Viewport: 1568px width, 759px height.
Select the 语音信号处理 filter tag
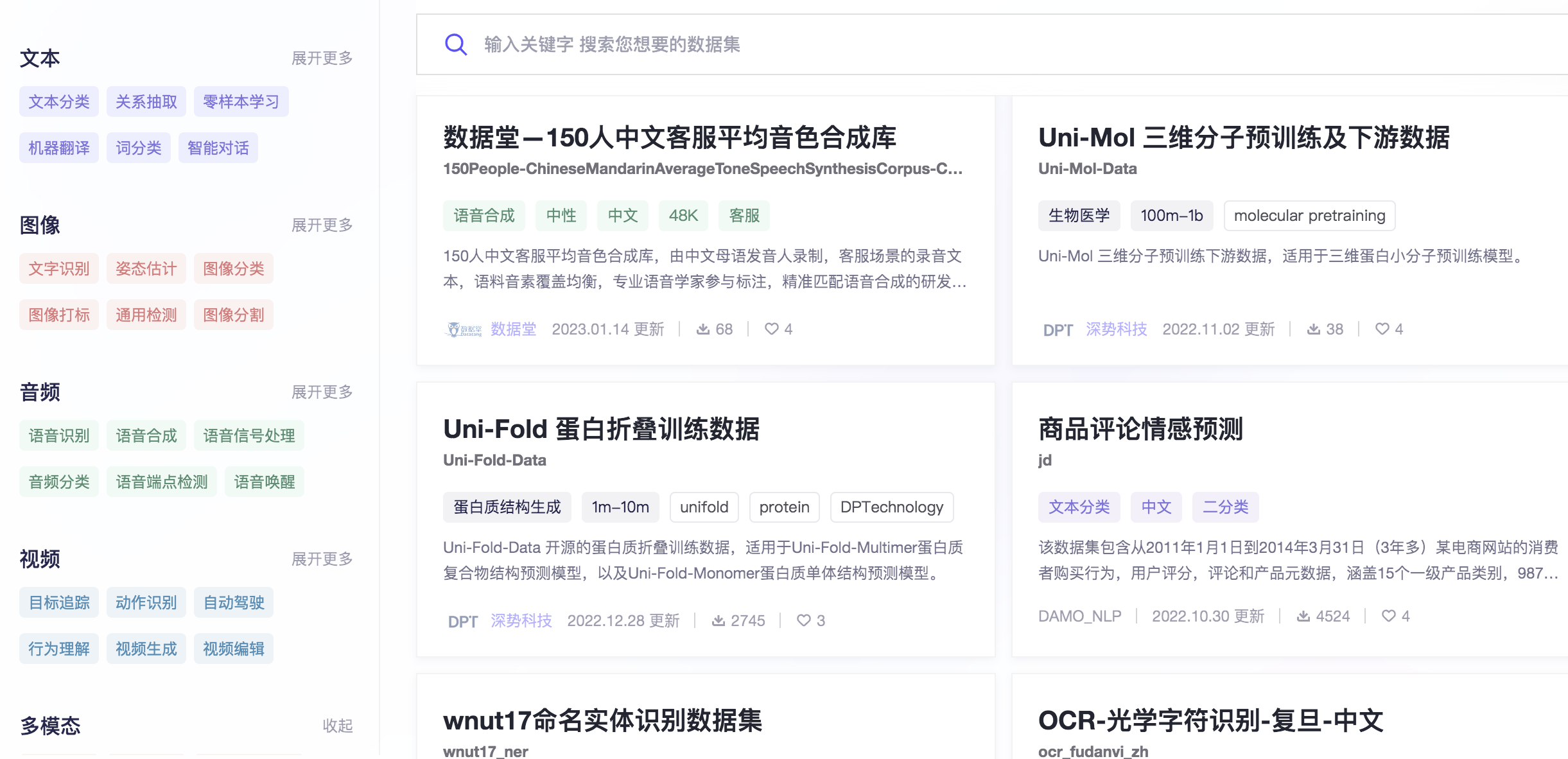pos(249,435)
